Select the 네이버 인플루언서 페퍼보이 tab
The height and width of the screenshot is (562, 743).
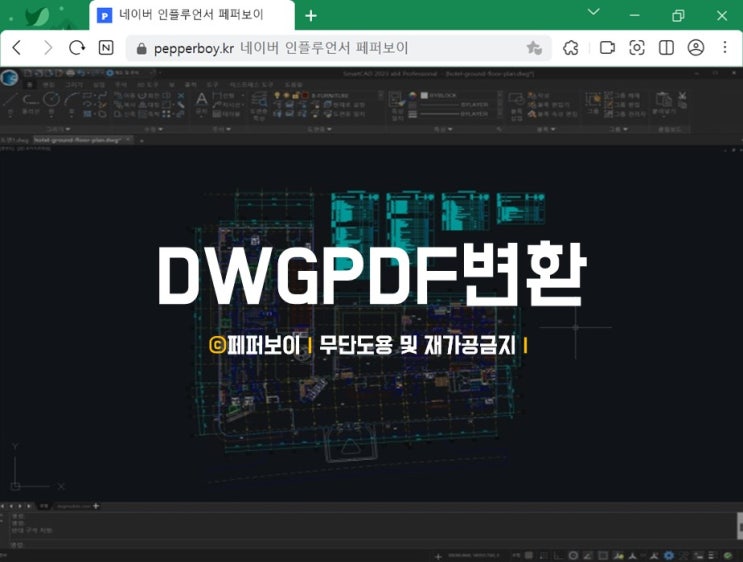coord(192,15)
